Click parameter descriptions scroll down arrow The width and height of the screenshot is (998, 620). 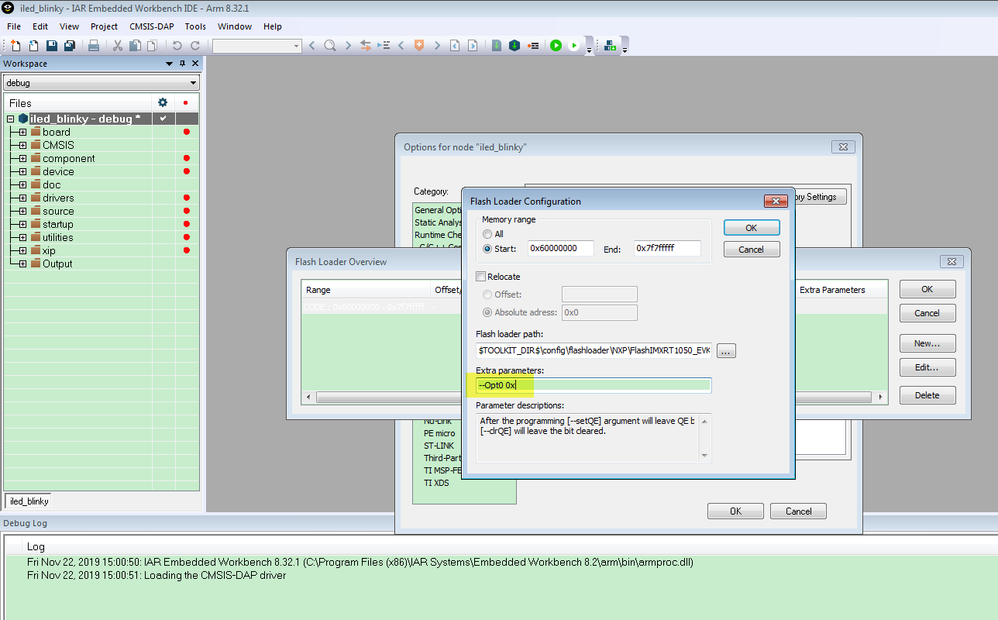pyautogui.click(x=704, y=455)
